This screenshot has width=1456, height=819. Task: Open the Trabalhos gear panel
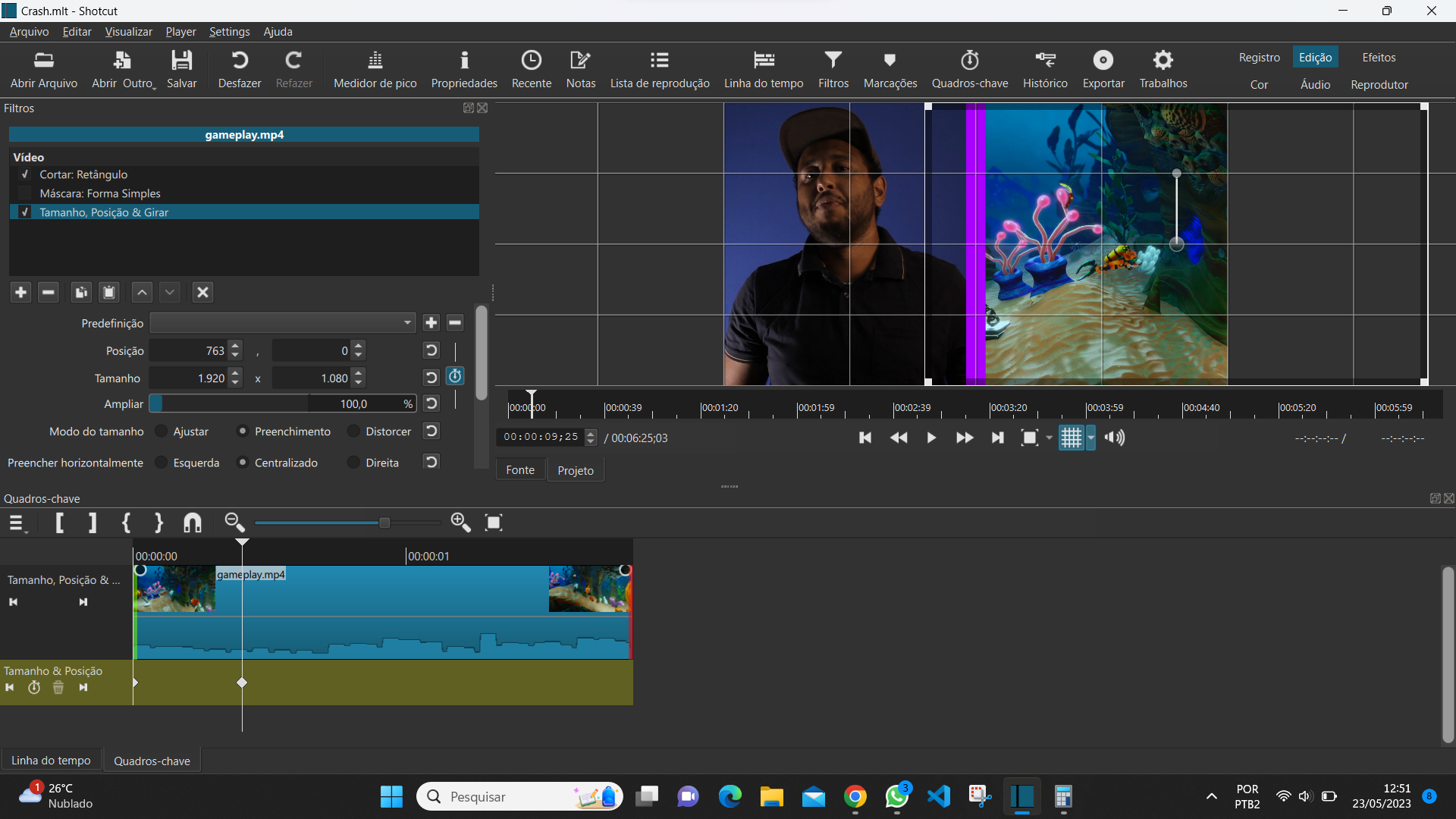(1163, 69)
